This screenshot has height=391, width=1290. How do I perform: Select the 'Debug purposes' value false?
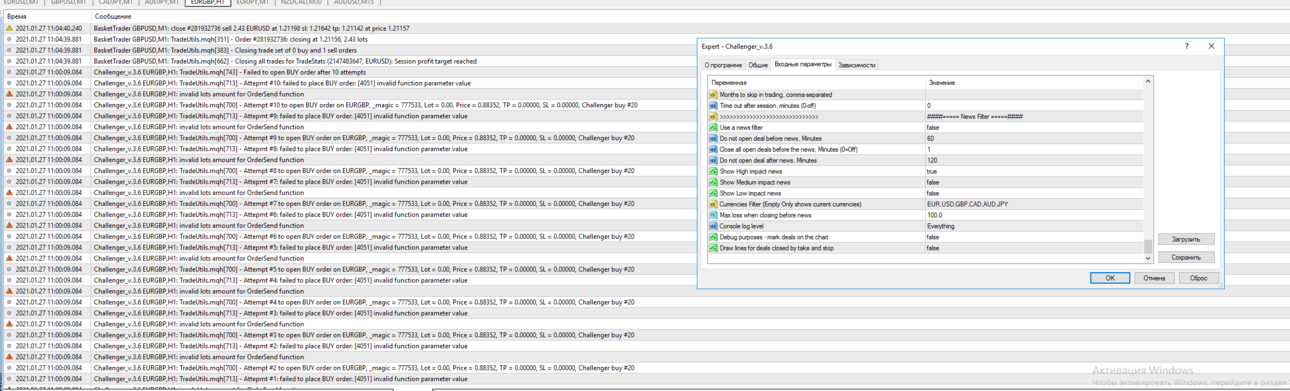(933, 238)
